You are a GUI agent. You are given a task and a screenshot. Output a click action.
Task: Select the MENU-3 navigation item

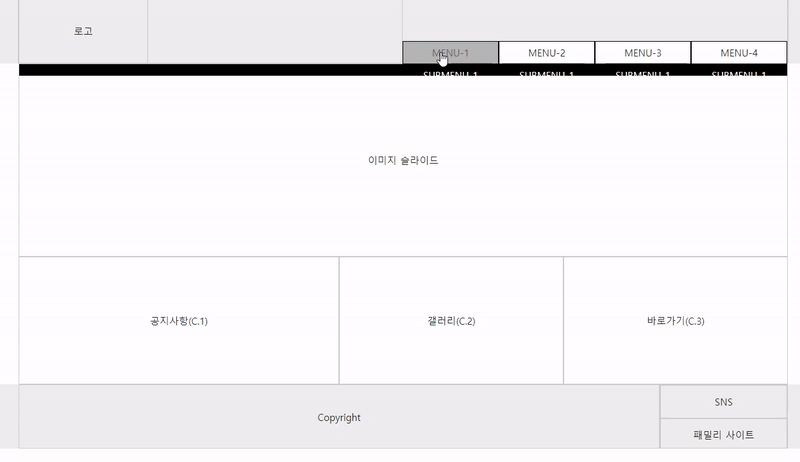click(x=643, y=53)
